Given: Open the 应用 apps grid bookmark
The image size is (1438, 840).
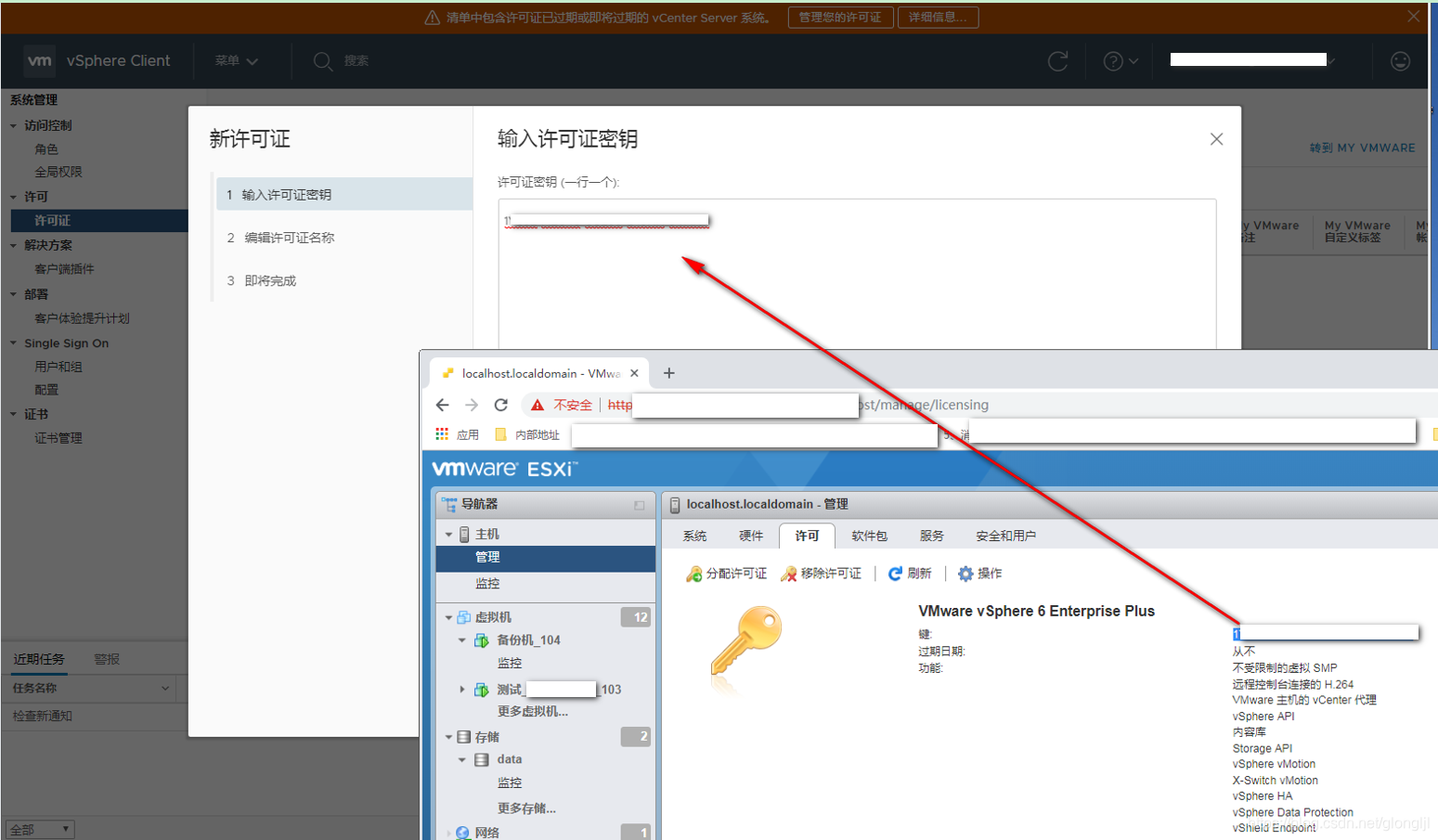Looking at the screenshot, I should pyautogui.click(x=457, y=434).
